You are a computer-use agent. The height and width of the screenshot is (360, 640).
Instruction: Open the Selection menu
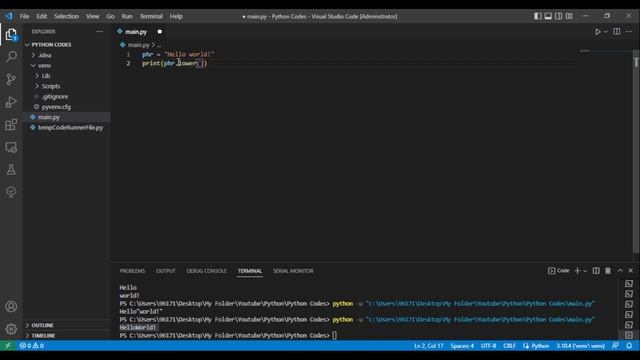tap(66, 16)
